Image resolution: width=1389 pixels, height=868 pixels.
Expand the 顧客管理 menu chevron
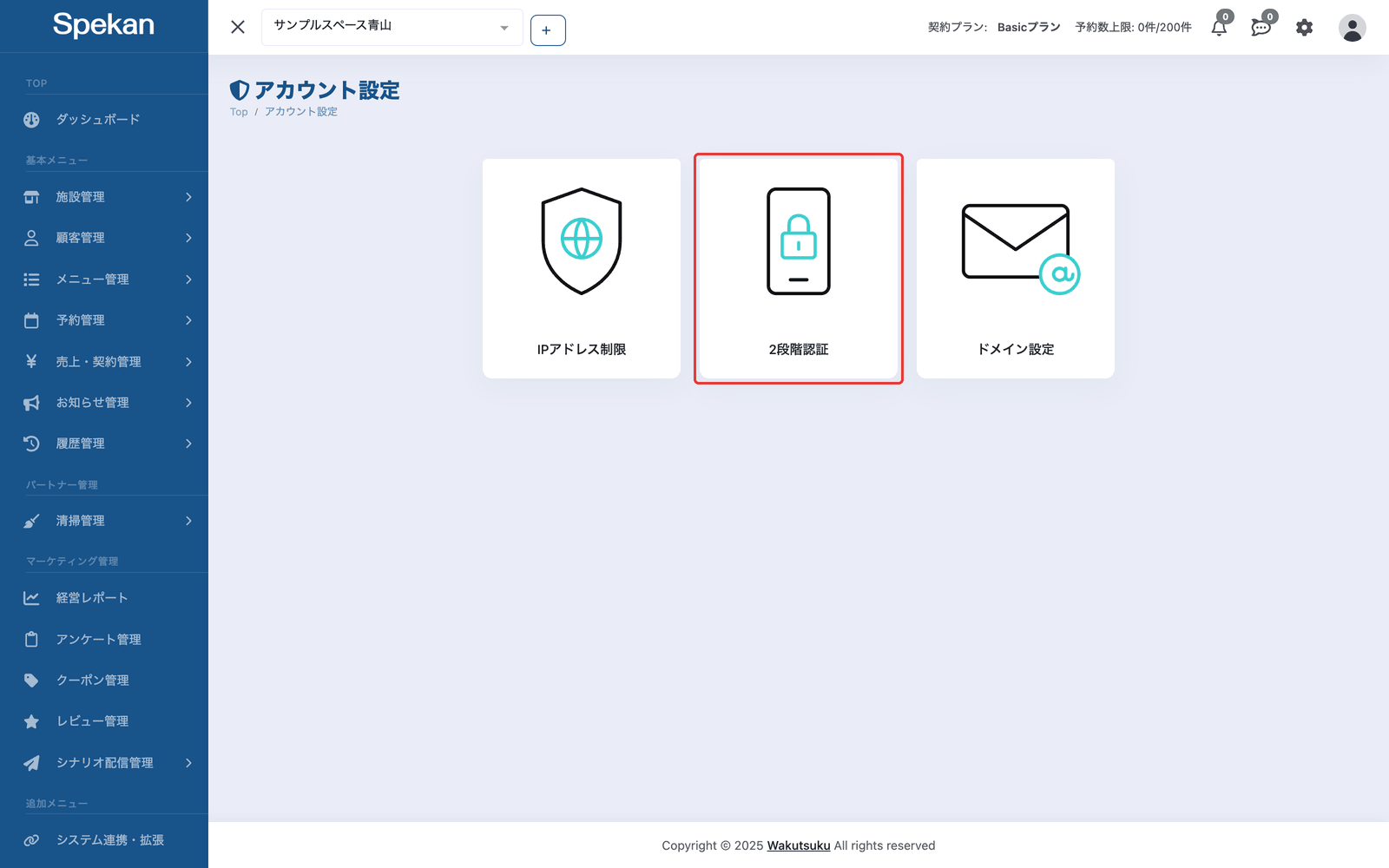pos(188,238)
